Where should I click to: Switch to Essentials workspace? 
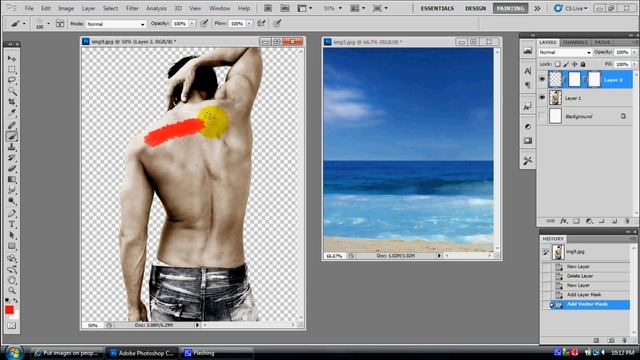[x=437, y=8]
